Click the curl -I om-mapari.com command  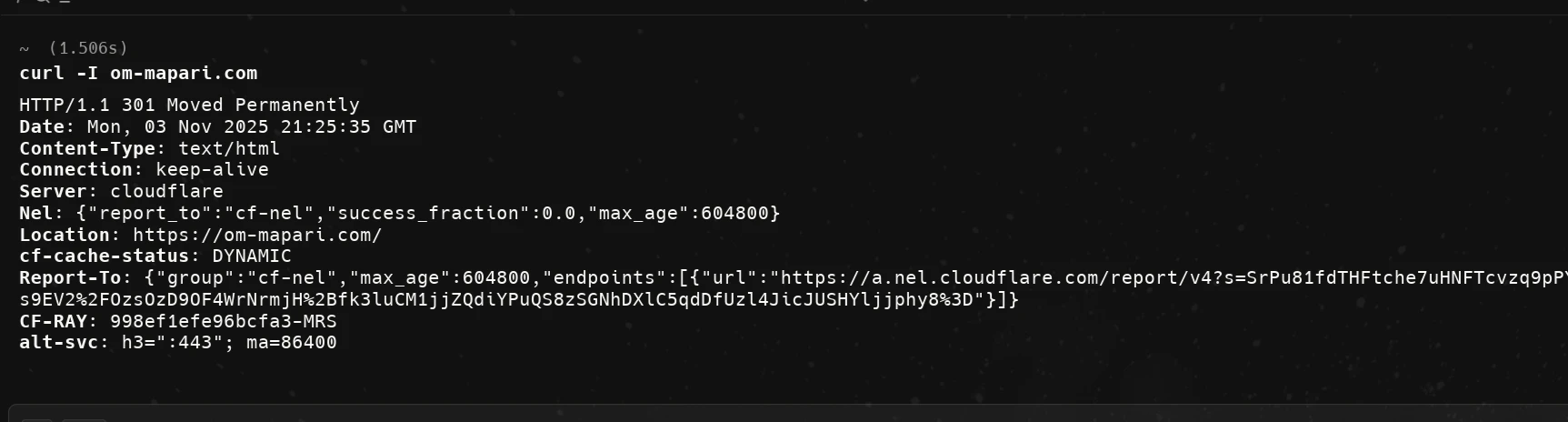138,74
